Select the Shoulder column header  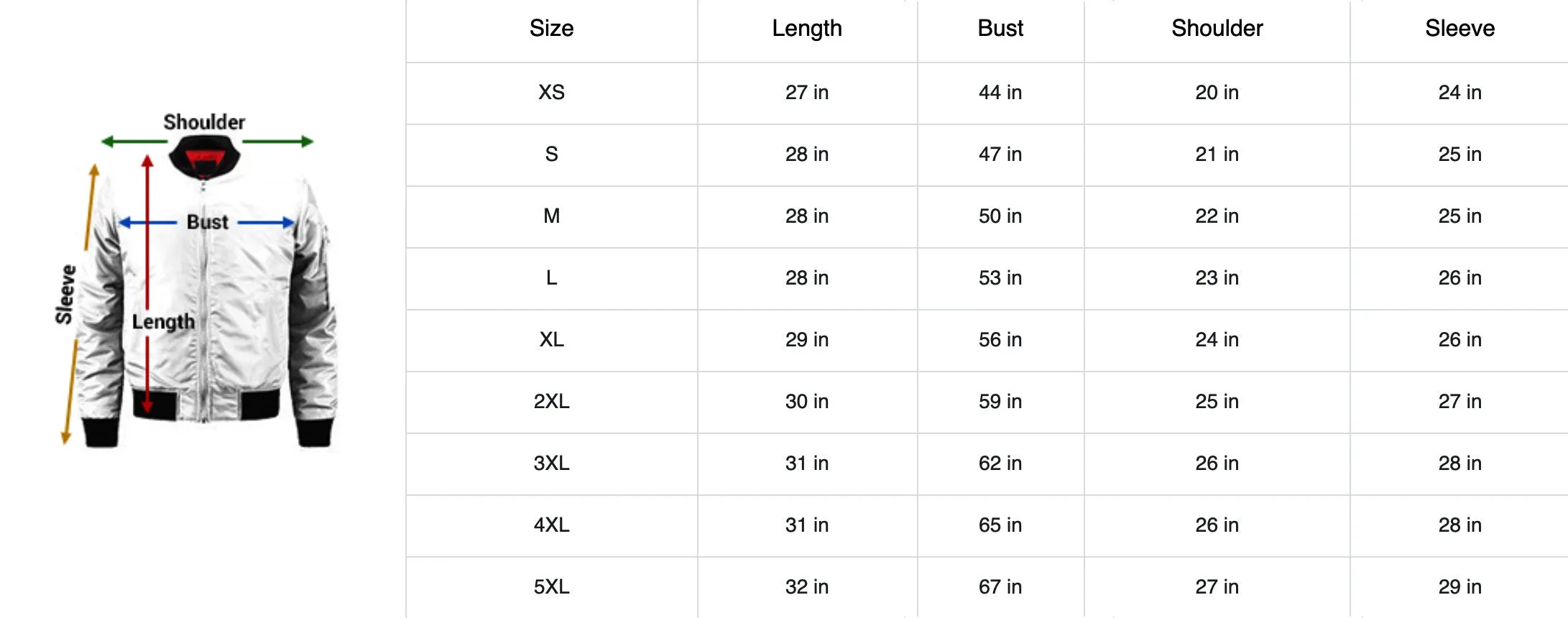(1217, 28)
